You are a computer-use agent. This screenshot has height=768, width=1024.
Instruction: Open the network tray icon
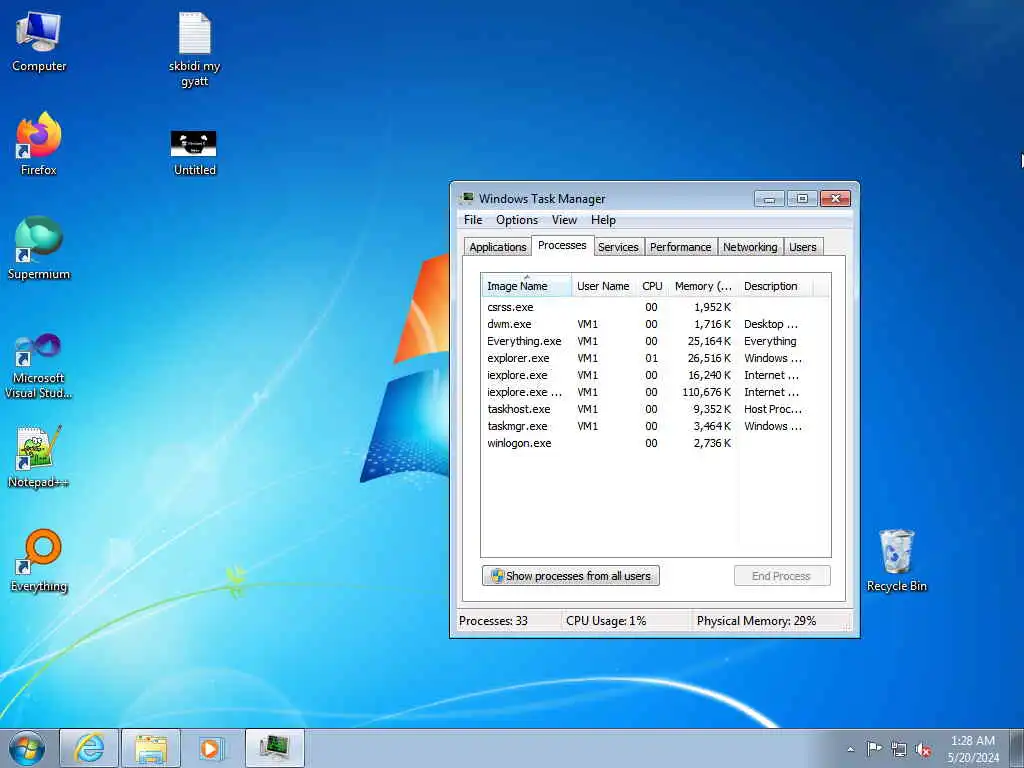coord(899,749)
